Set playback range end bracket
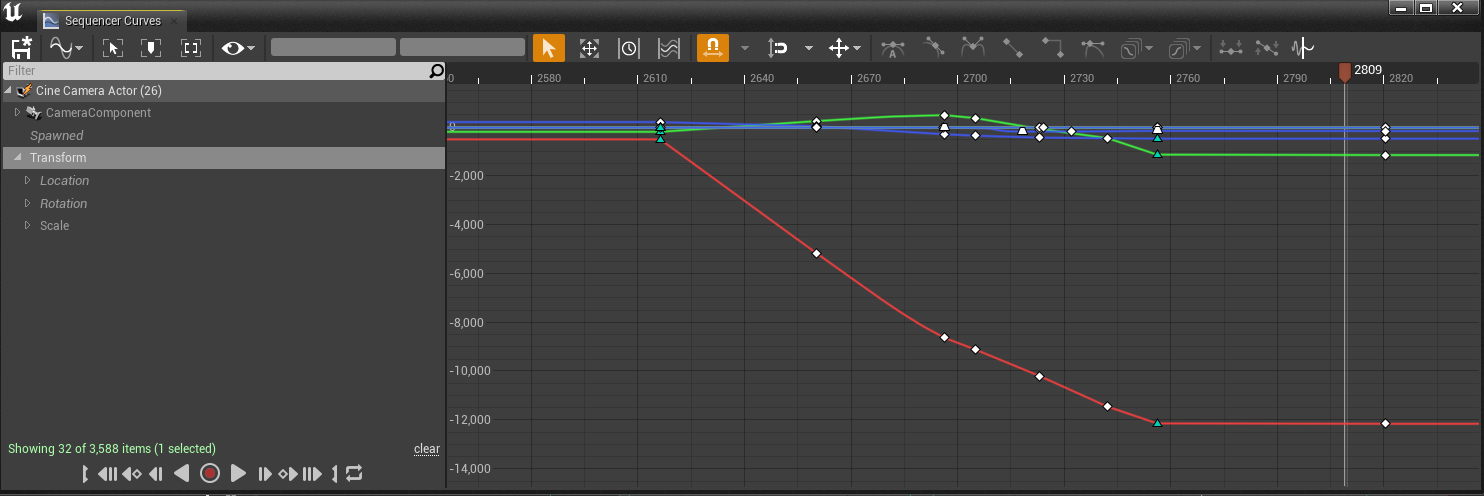Screen dimensions: 1484x496 tap(335, 473)
